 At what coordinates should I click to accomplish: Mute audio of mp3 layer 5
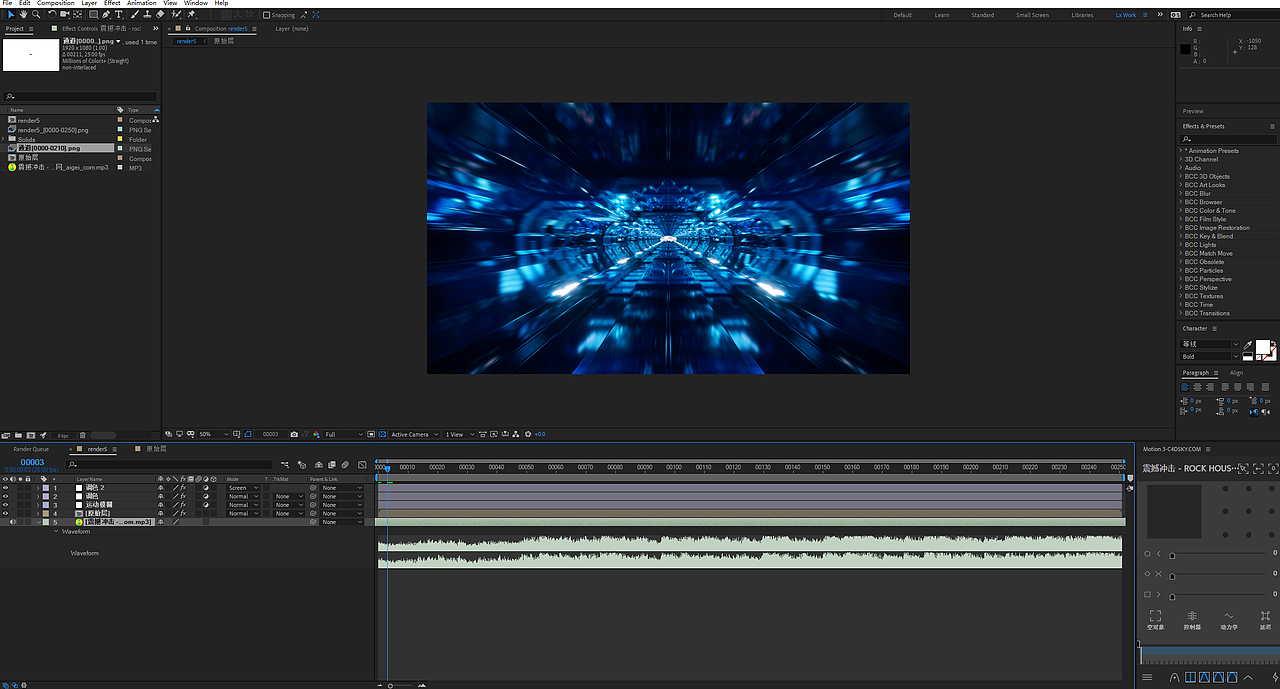(12, 522)
